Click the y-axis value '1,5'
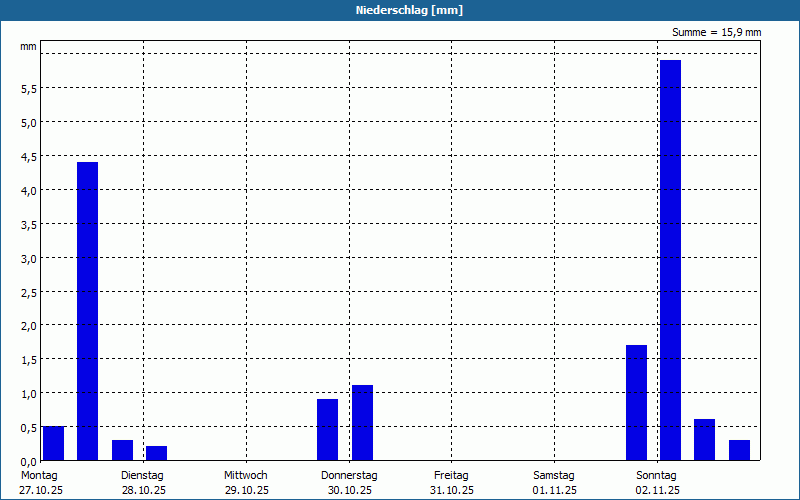Image resolution: width=800 pixels, height=500 pixels. point(29,361)
